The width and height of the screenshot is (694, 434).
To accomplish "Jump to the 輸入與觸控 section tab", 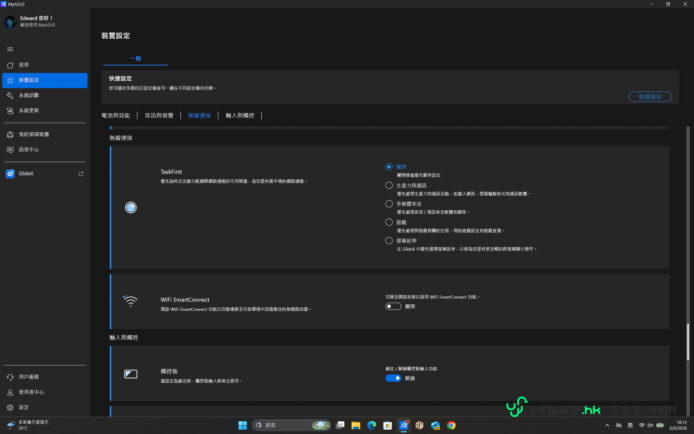I will (240, 115).
